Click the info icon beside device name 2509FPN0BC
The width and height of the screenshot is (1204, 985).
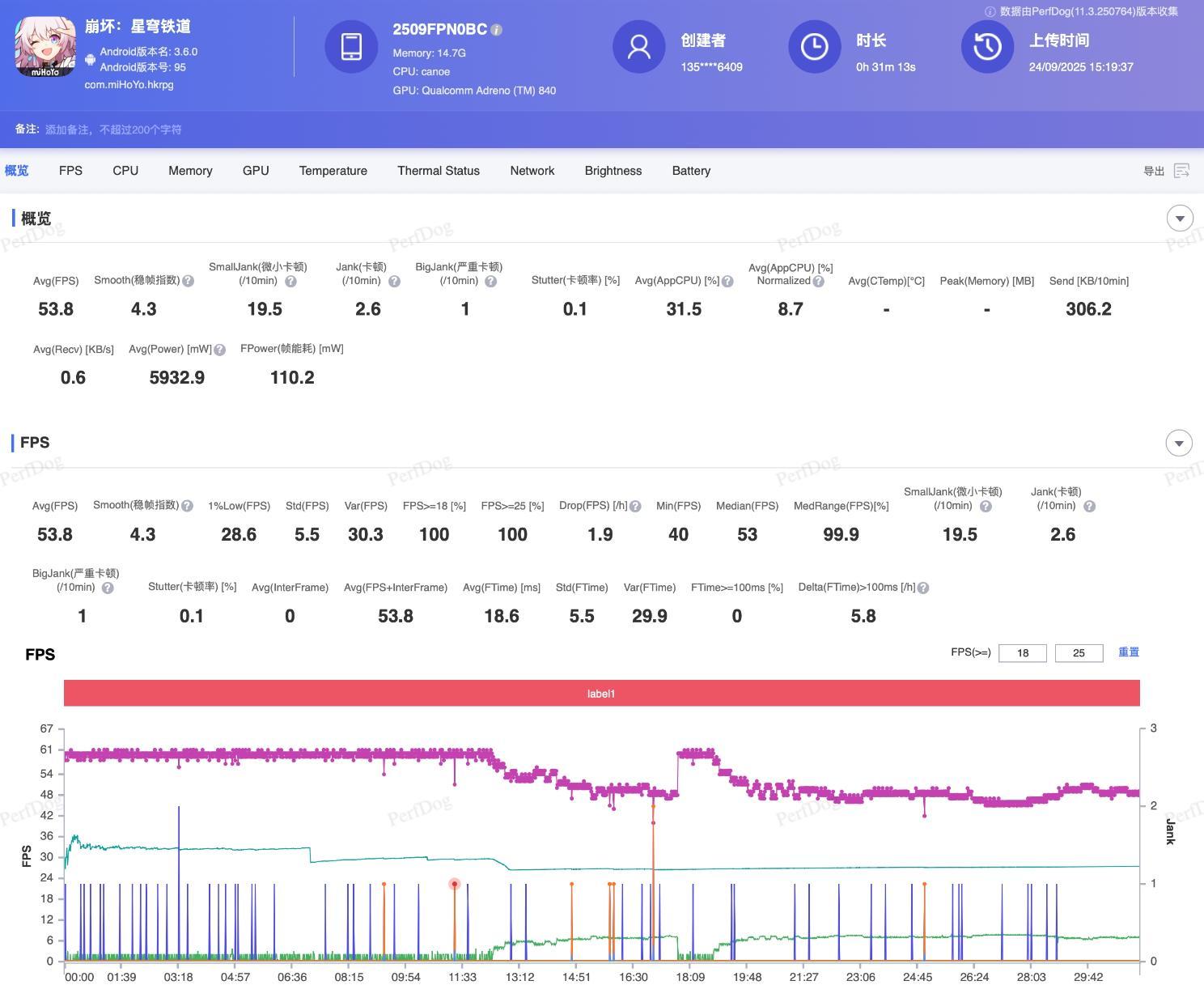click(497, 30)
